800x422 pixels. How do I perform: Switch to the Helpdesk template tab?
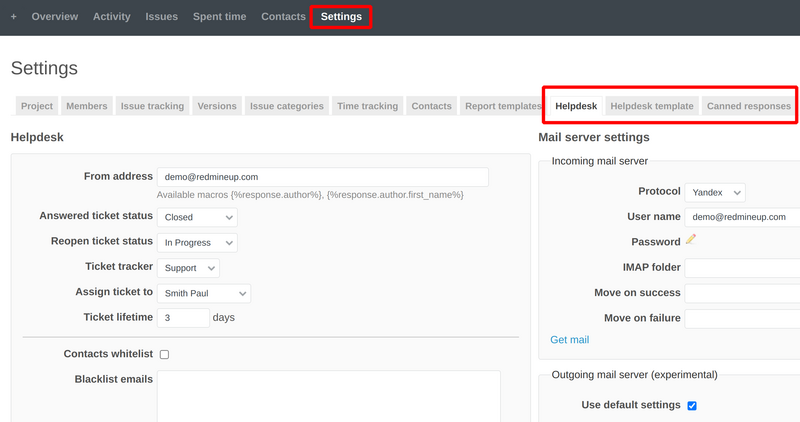point(652,106)
